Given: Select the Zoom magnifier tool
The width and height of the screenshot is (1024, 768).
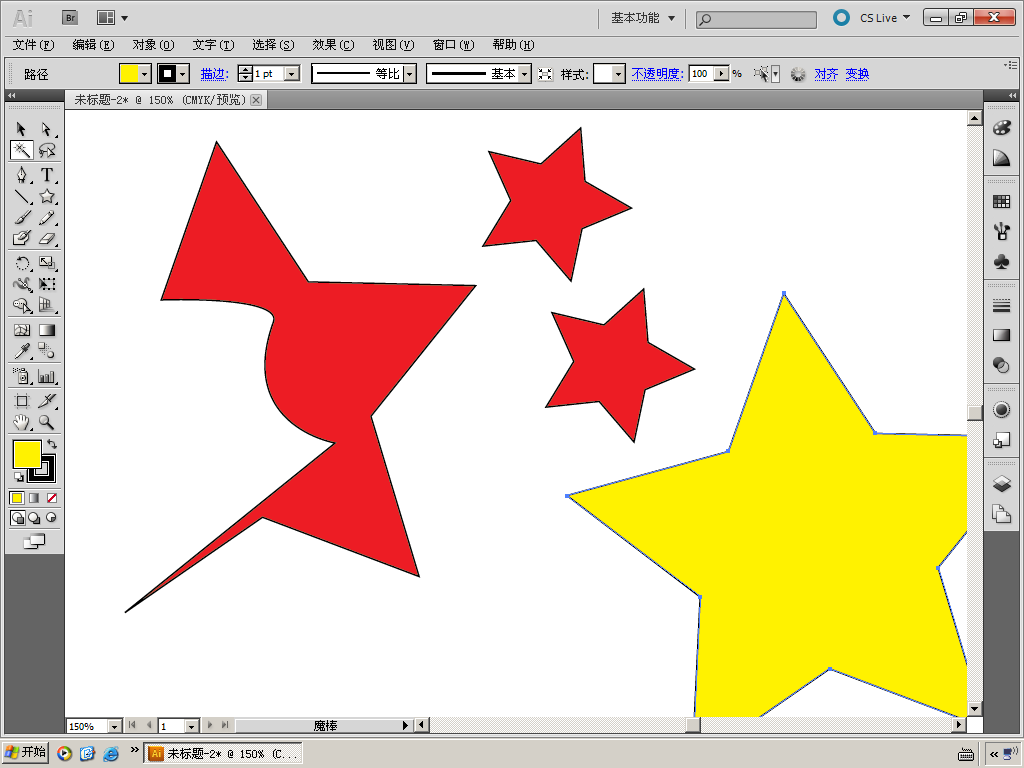Looking at the screenshot, I should 47,423.
